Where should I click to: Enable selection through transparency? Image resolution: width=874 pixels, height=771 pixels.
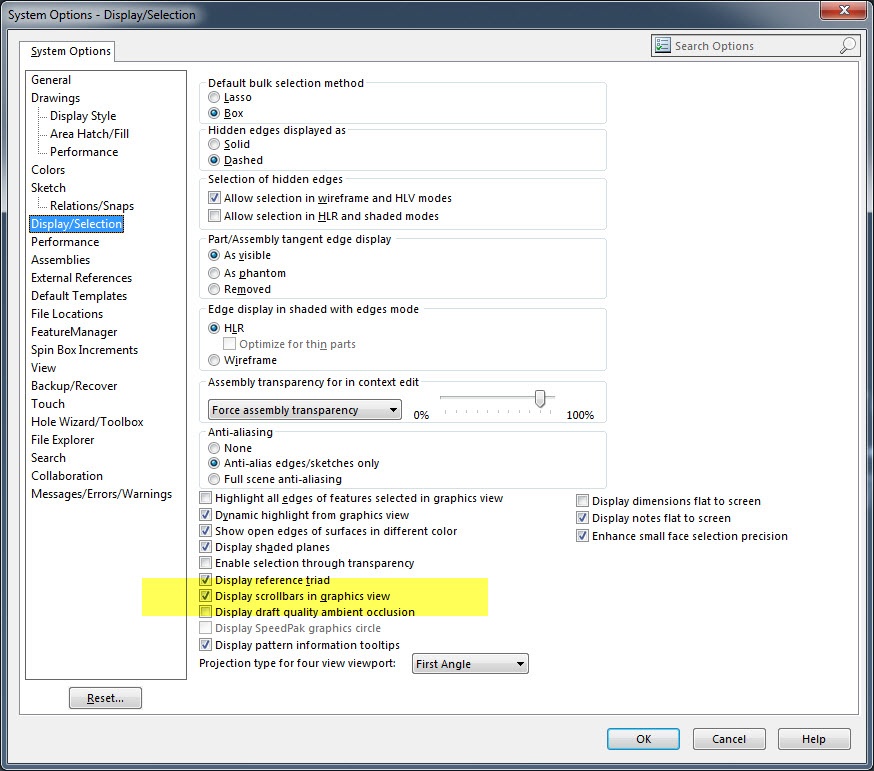(x=206, y=563)
